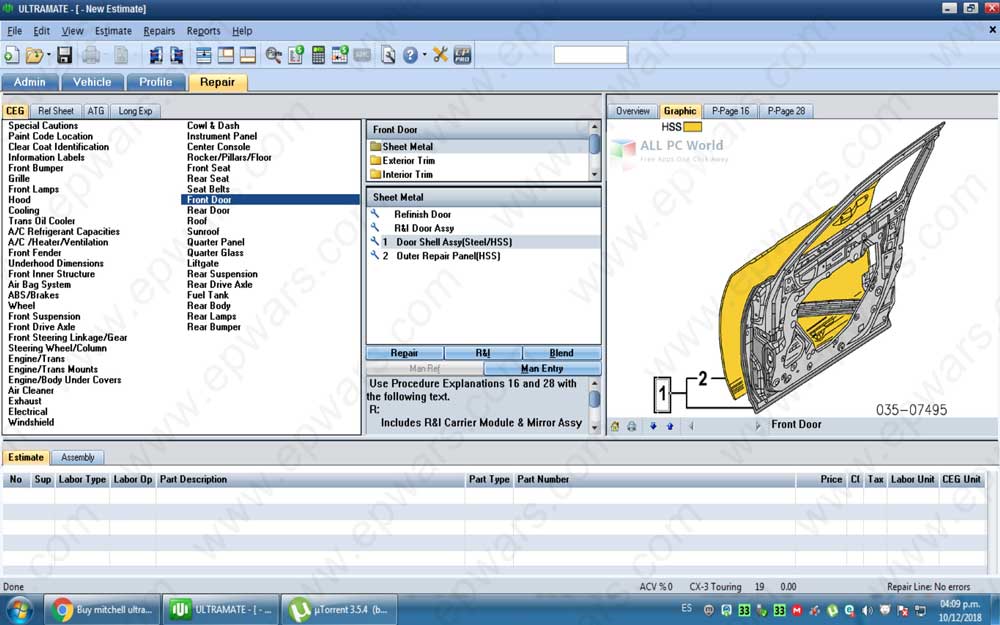Open the P-Page 28 tab
The height and width of the screenshot is (625, 1000).
[x=786, y=111]
